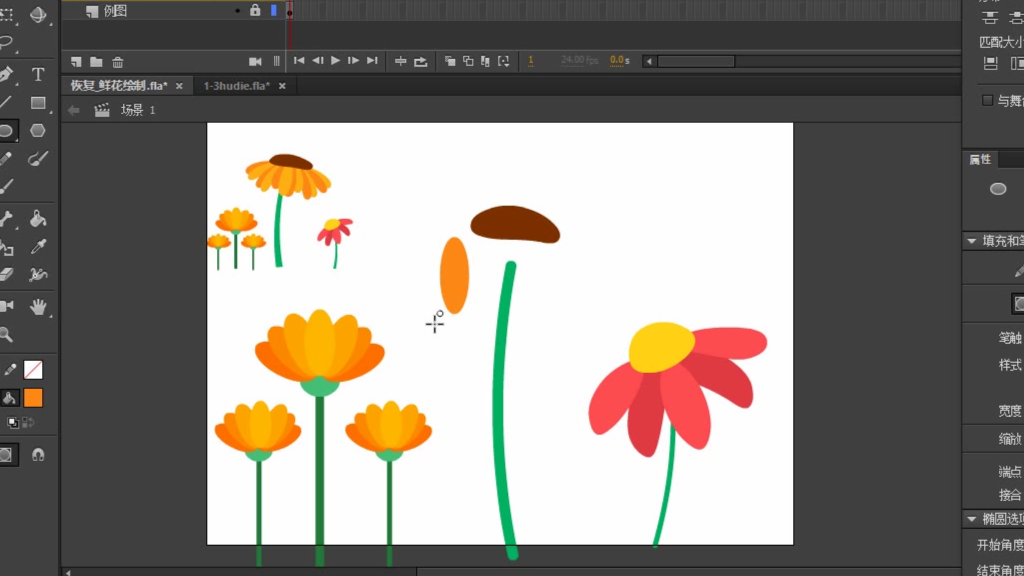The width and height of the screenshot is (1024, 576).
Task: Select the Eraser tool
Action: click(x=7, y=274)
